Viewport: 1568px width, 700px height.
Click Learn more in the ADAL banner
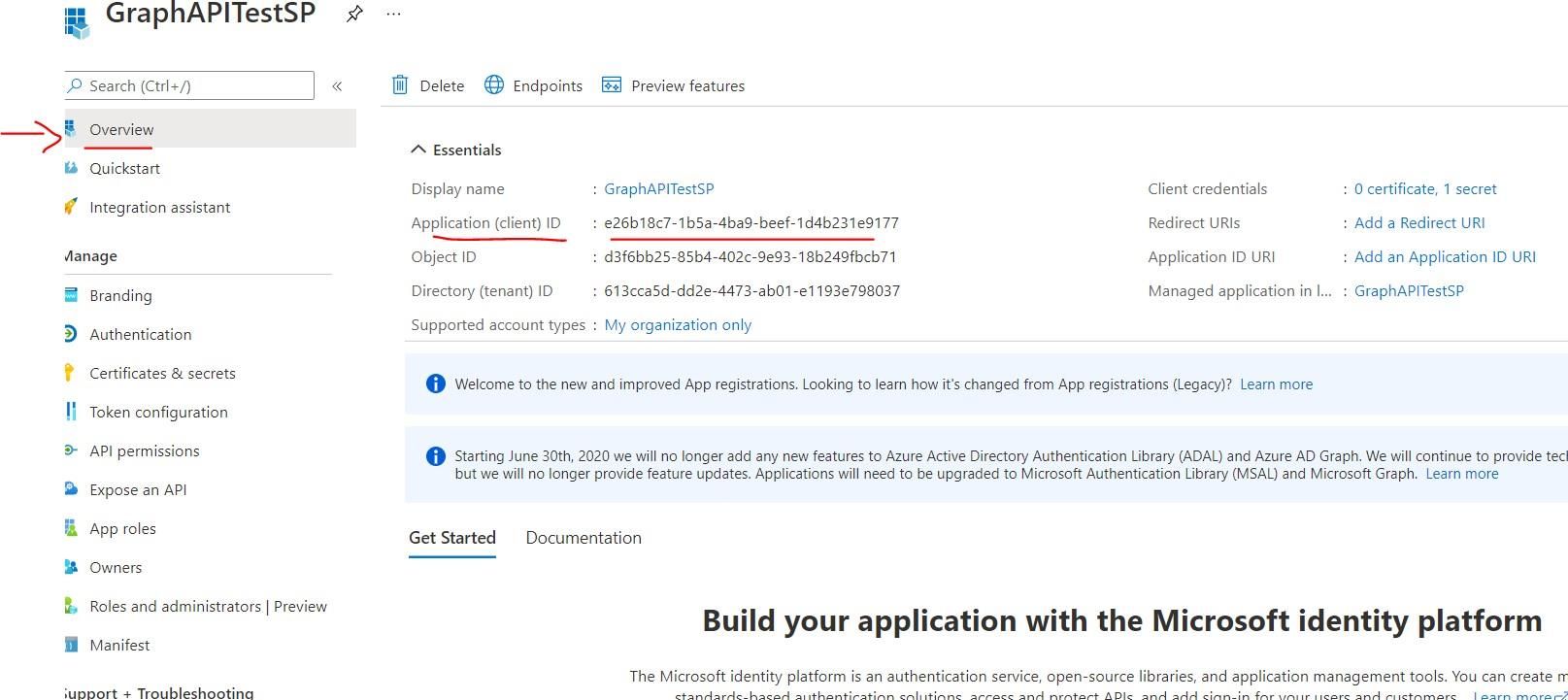(x=1461, y=474)
